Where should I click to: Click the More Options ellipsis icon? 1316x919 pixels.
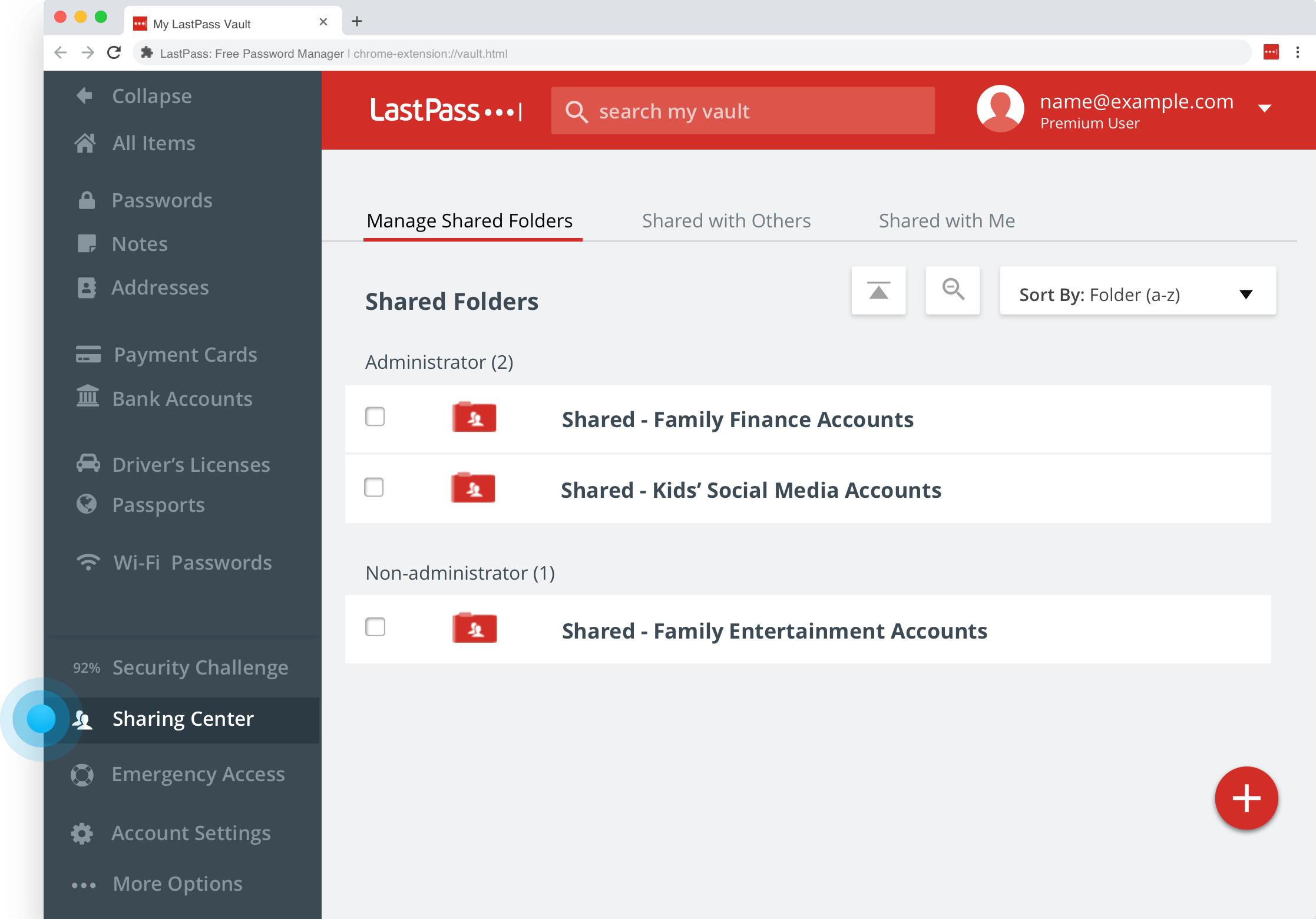click(x=84, y=885)
